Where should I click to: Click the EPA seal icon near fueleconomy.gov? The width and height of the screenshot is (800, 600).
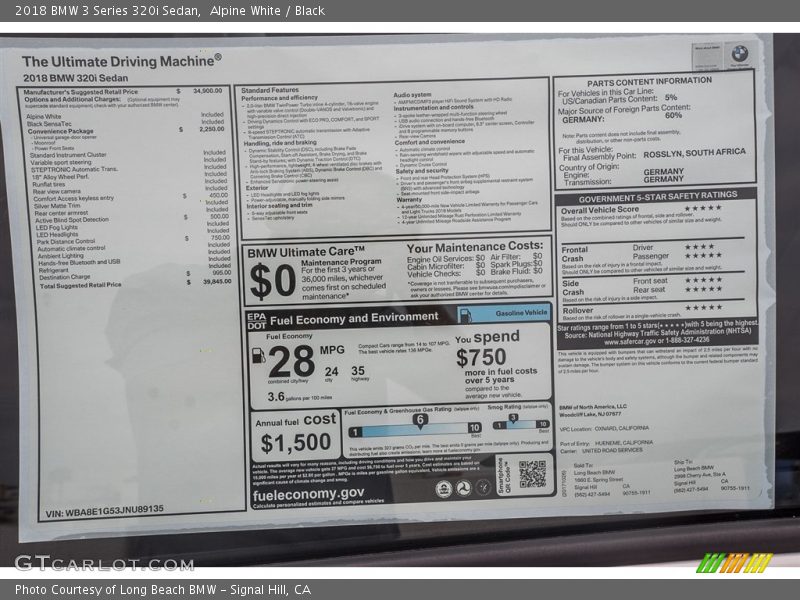444,489
